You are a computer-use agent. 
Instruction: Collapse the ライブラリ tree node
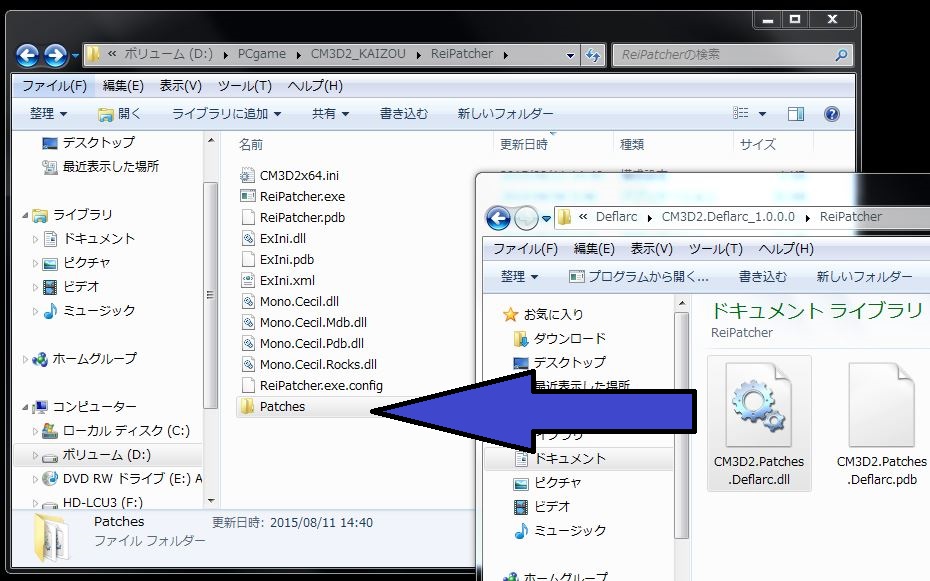tap(25, 215)
